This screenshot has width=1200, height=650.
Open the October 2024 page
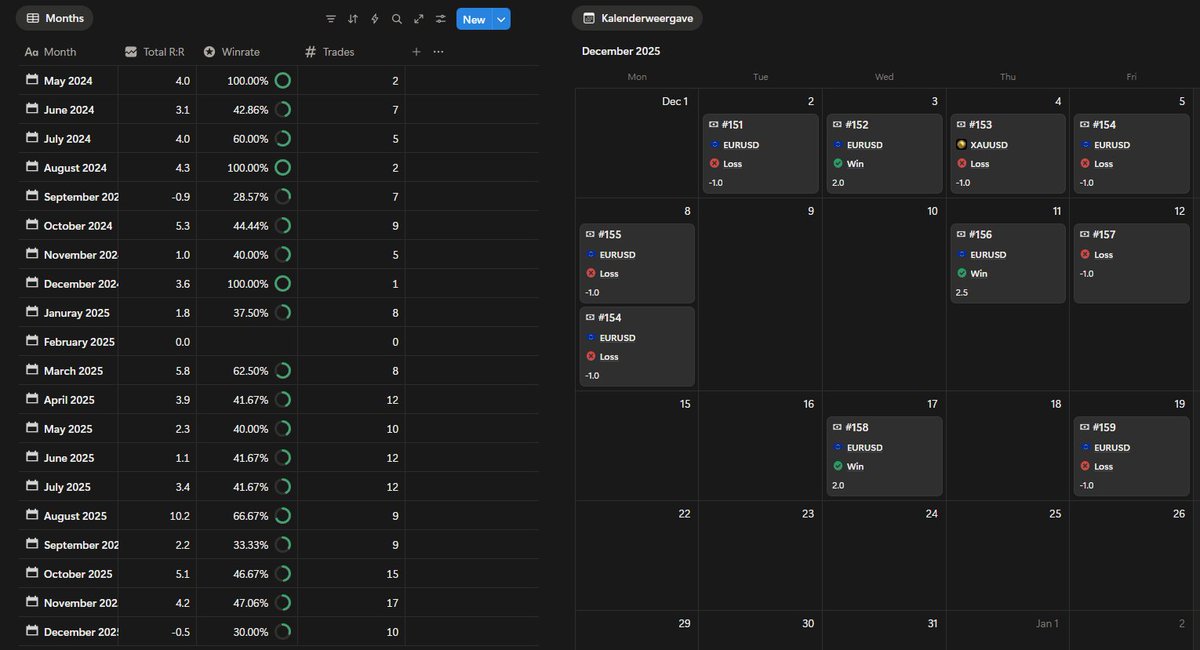[x=78, y=226]
